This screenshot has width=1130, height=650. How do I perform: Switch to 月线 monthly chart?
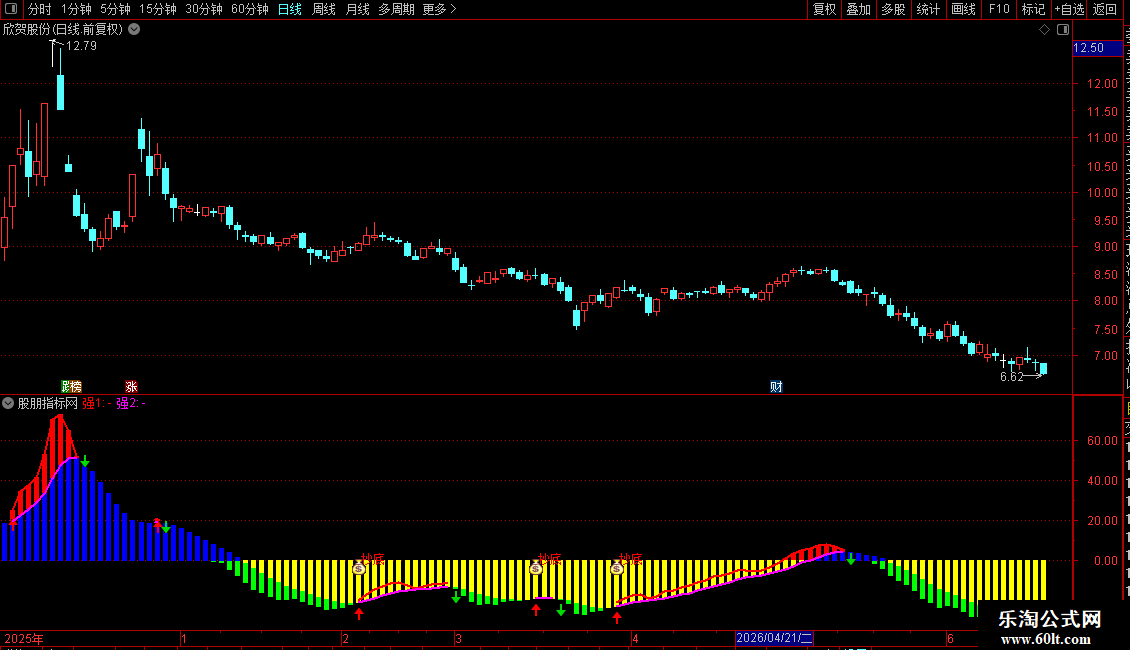point(357,9)
